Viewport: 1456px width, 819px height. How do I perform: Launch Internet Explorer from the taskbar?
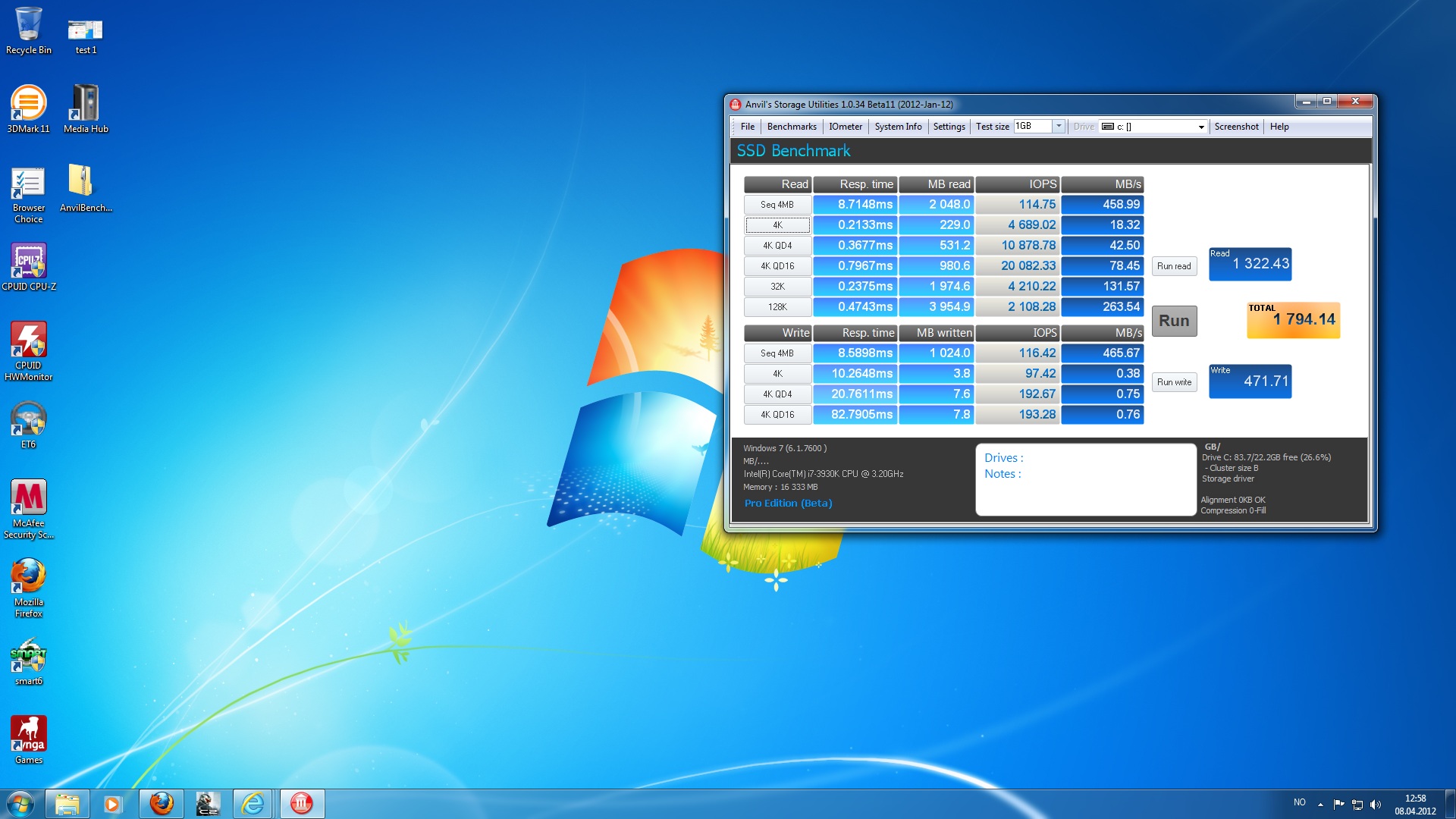pos(253,804)
